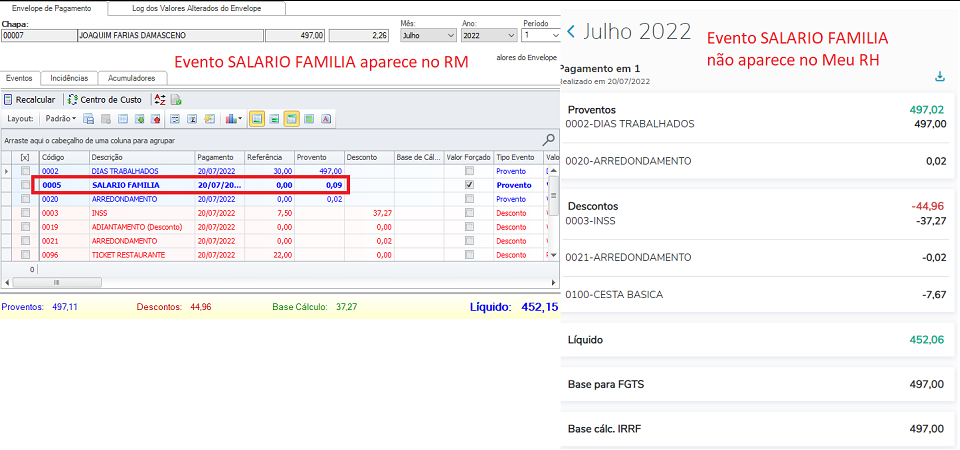Select the Incidências tab
This screenshot has height=450, width=960.
69,78
